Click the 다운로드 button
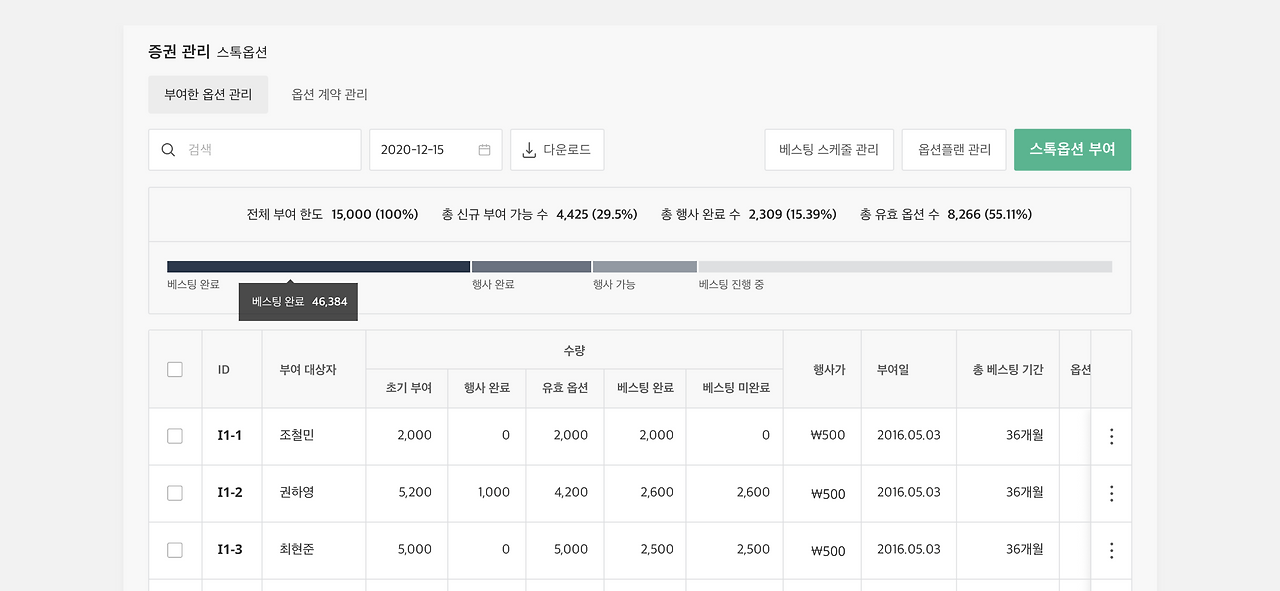The image size is (1280, 591). pyautogui.click(x=557, y=149)
